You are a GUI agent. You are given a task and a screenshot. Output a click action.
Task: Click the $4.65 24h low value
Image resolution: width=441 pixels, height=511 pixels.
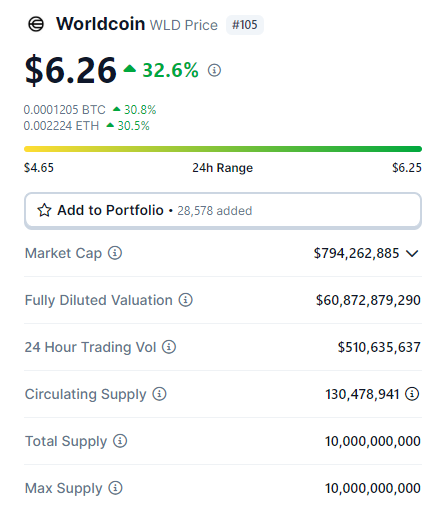(39, 168)
